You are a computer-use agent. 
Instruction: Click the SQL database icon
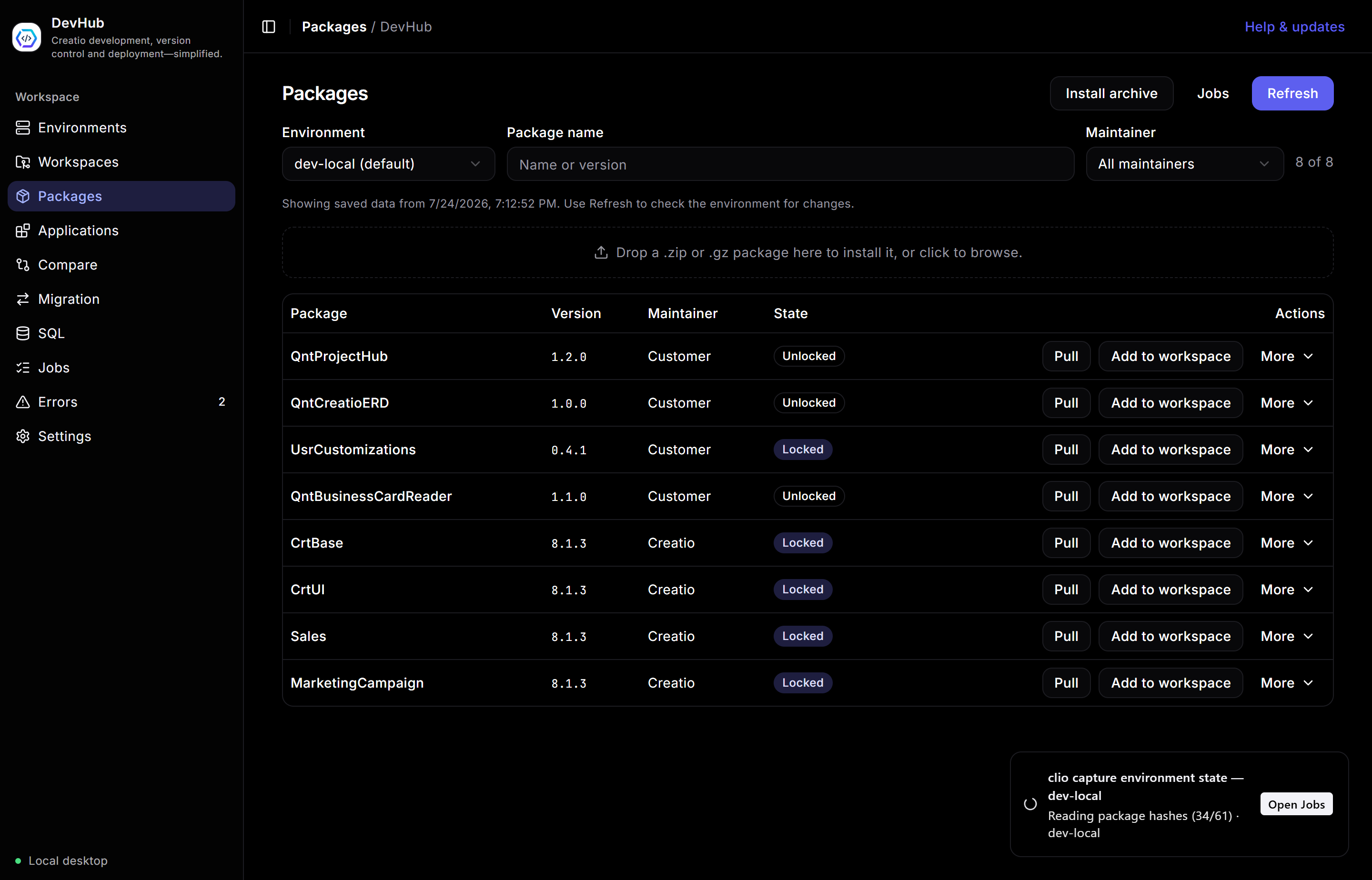pos(23,333)
